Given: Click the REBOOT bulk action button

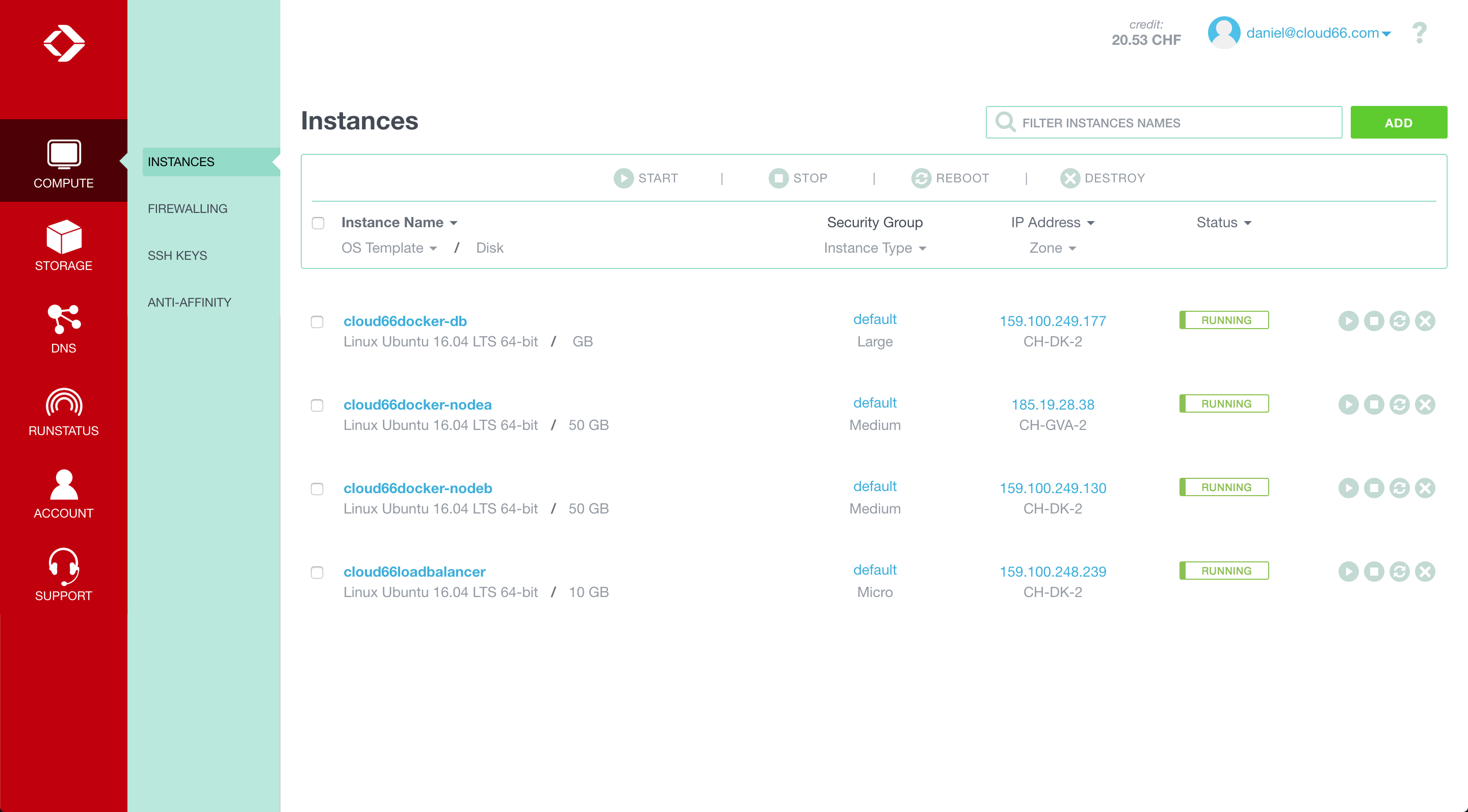Looking at the screenshot, I should (x=950, y=178).
